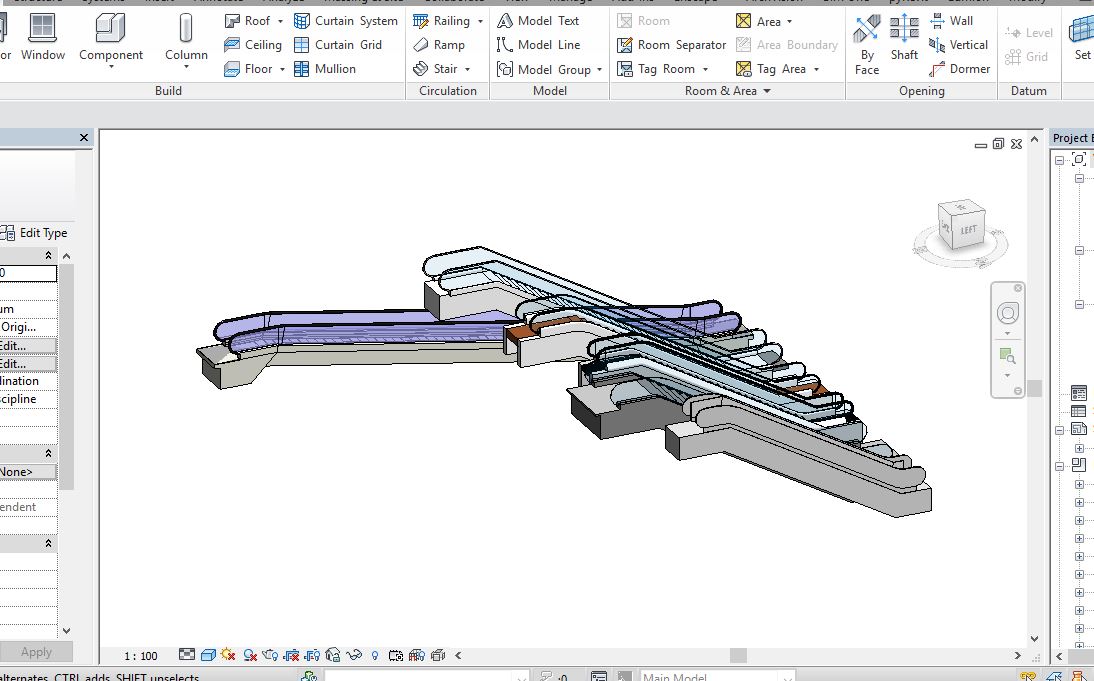This screenshot has width=1094, height=681.
Task: Select the Dormer opening tool
Action: 959,68
